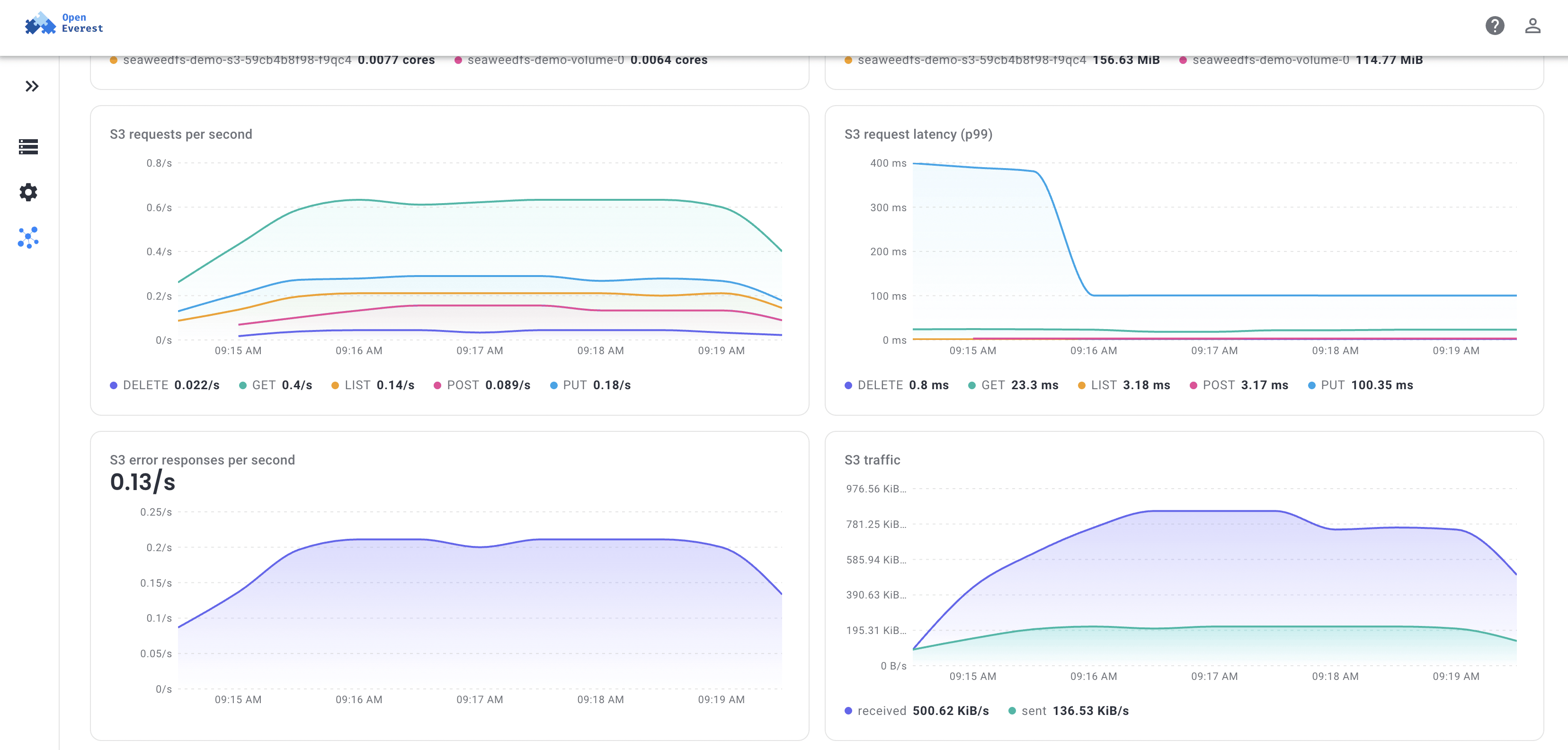Screen dimensions: 1568x750
Task: Click the 0.13/s error rate value
Action: (x=143, y=482)
